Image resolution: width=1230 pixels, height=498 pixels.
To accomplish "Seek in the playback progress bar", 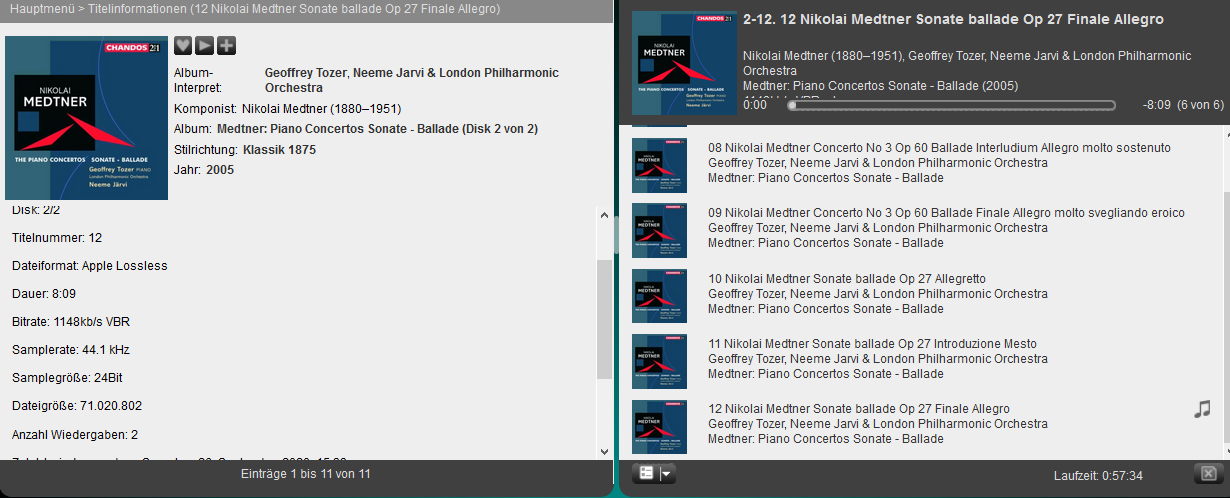I will [950, 105].
